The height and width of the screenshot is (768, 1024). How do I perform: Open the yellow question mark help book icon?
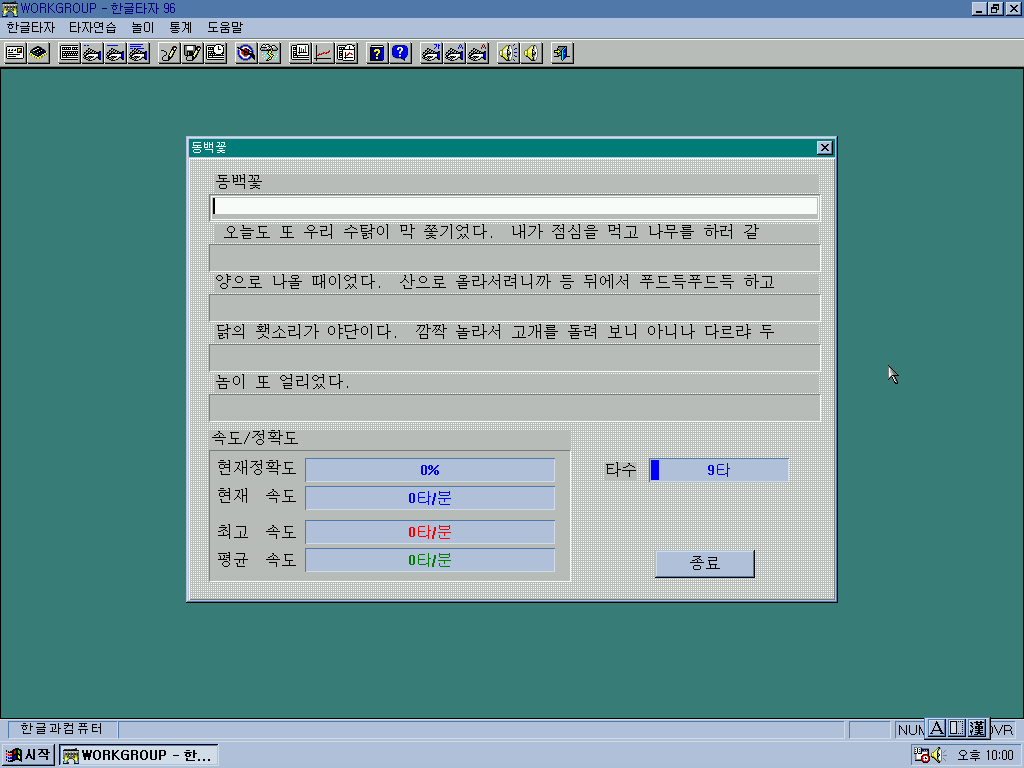(x=377, y=53)
